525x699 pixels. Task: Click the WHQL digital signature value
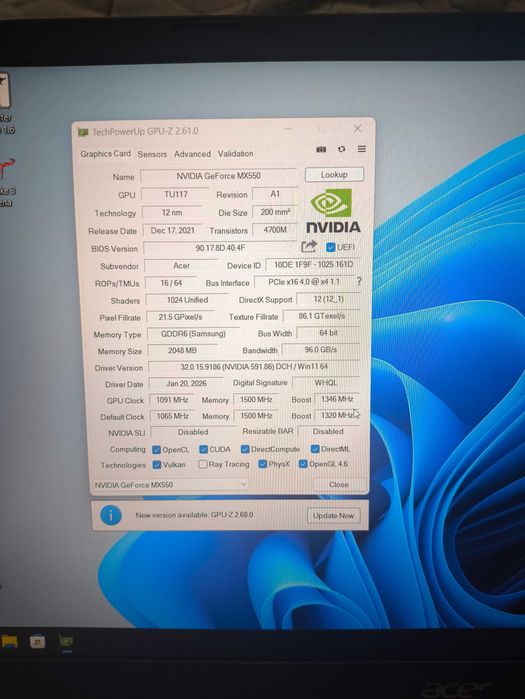click(x=326, y=382)
